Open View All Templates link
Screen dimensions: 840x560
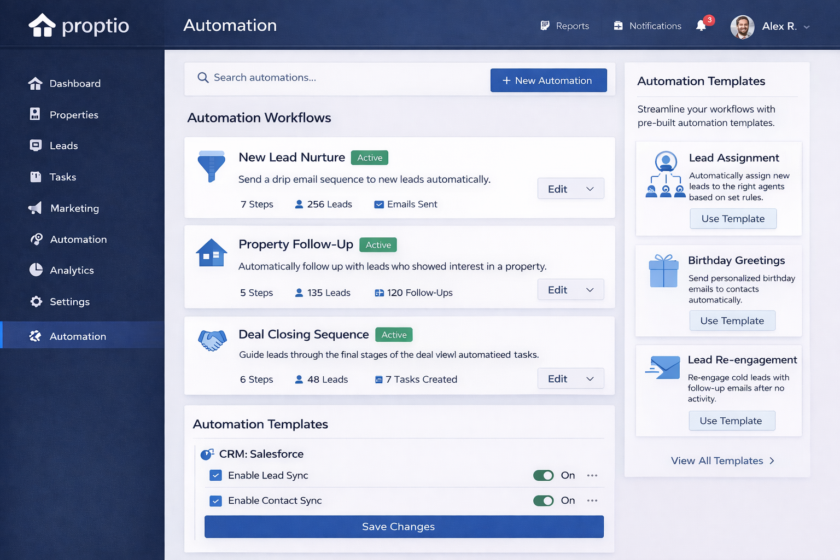coord(722,461)
